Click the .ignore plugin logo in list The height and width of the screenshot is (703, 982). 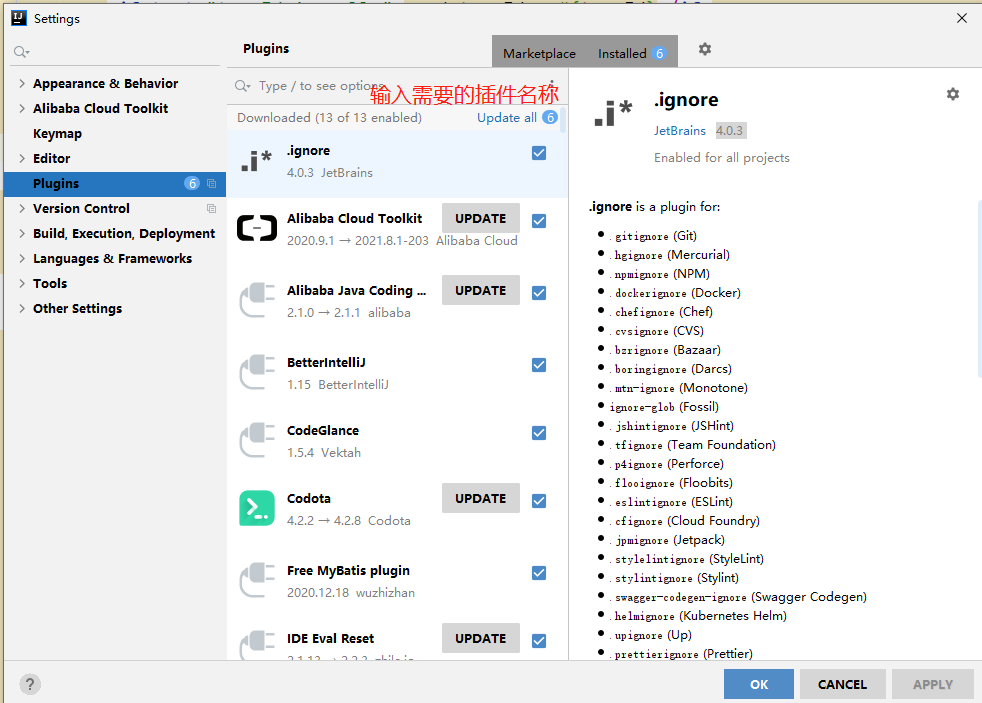(257, 161)
